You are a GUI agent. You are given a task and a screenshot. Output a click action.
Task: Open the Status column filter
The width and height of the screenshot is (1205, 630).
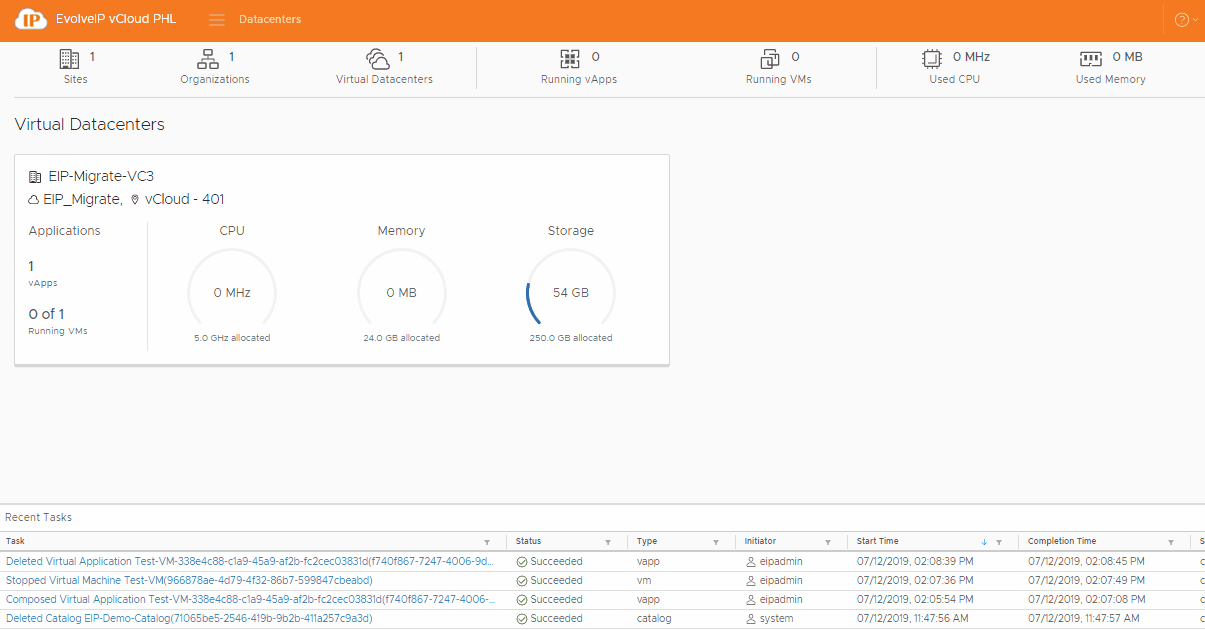click(609, 542)
